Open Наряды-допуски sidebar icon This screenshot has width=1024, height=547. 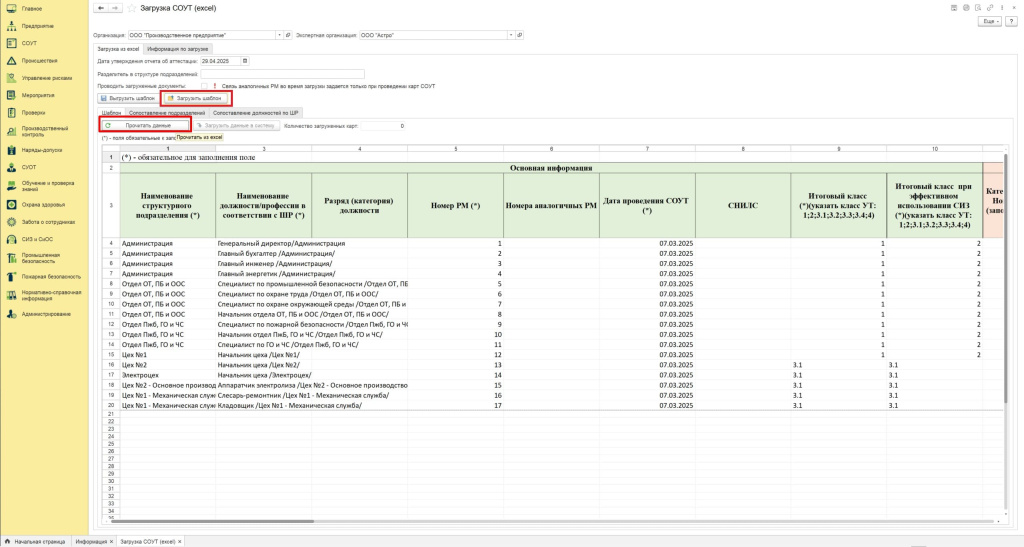(x=11, y=150)
